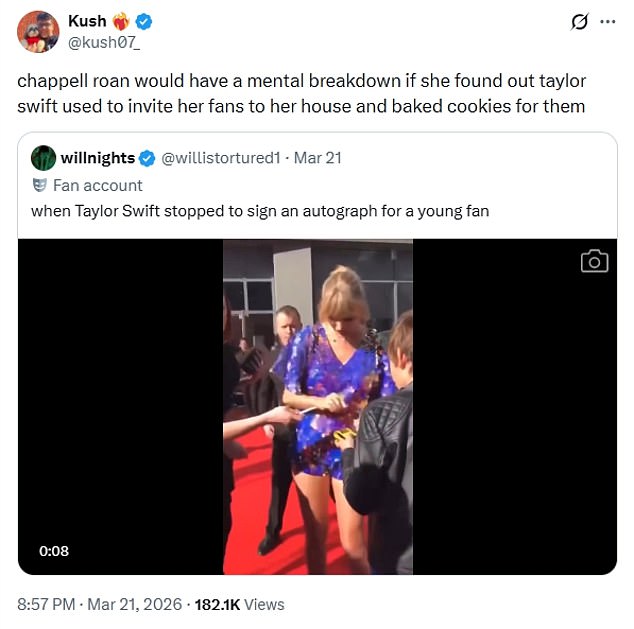Image resolution: width=634 pixels, height=629 pixels.
Task: Open the willnights avatar in quoted post
Action: 43,158
